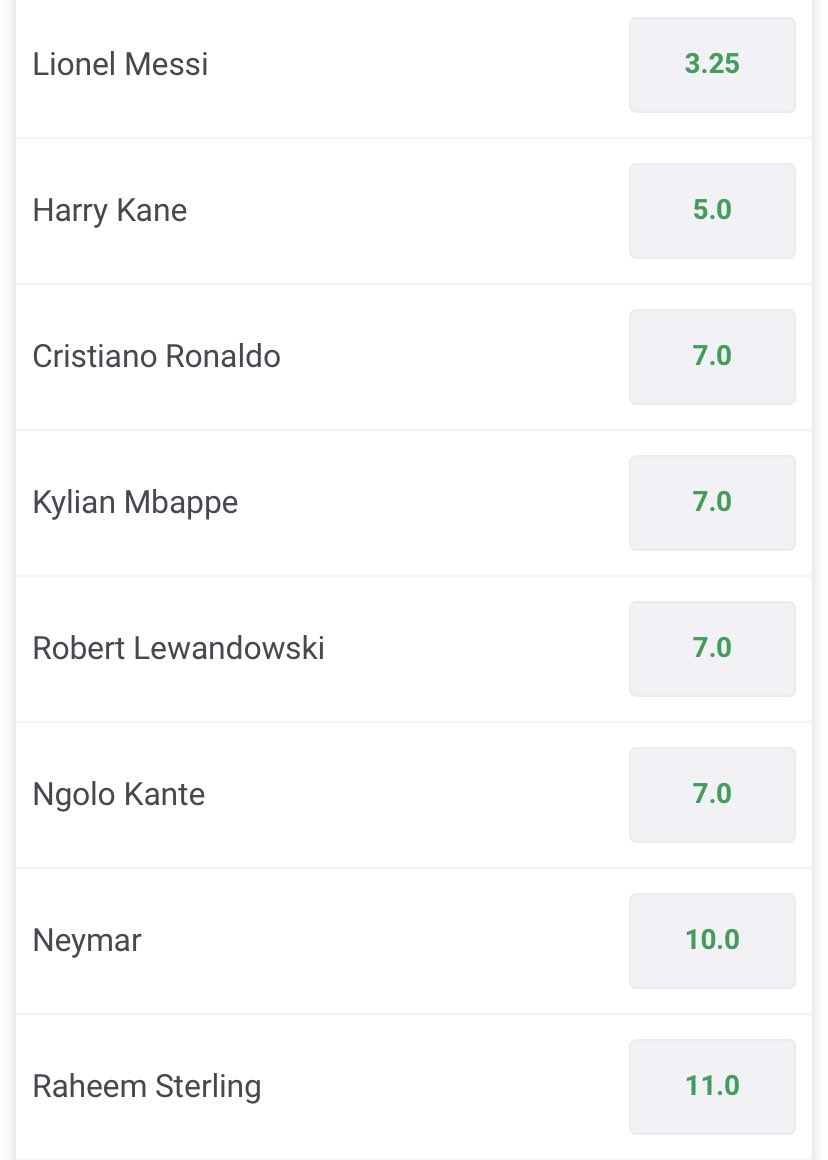Choose Neymar's odds button
Viewport: 828px width, 1160px height.
[x=712, y=941]
